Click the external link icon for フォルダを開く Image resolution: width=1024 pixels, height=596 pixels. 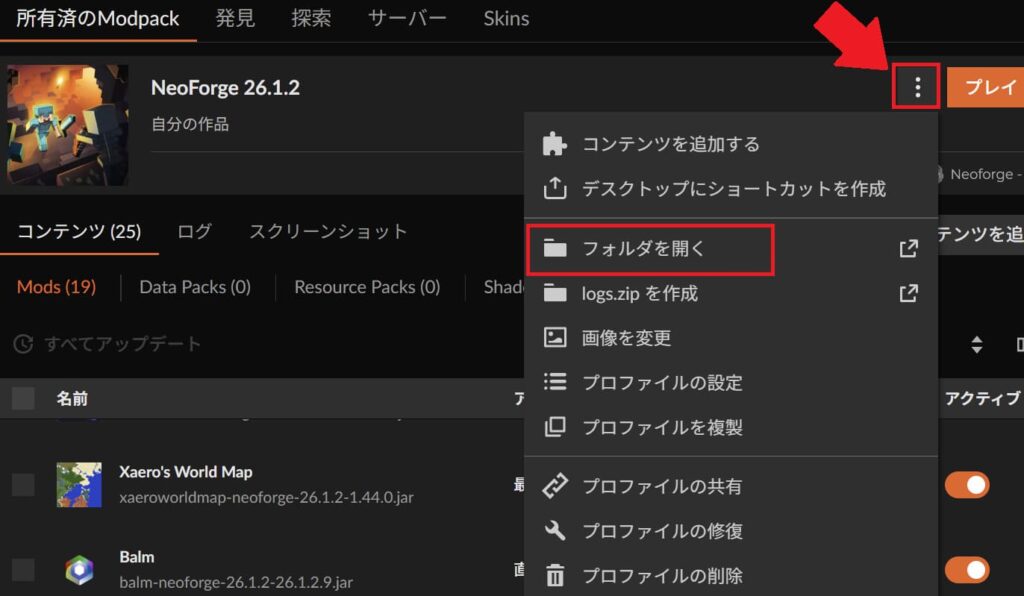[x=908, y=248]
